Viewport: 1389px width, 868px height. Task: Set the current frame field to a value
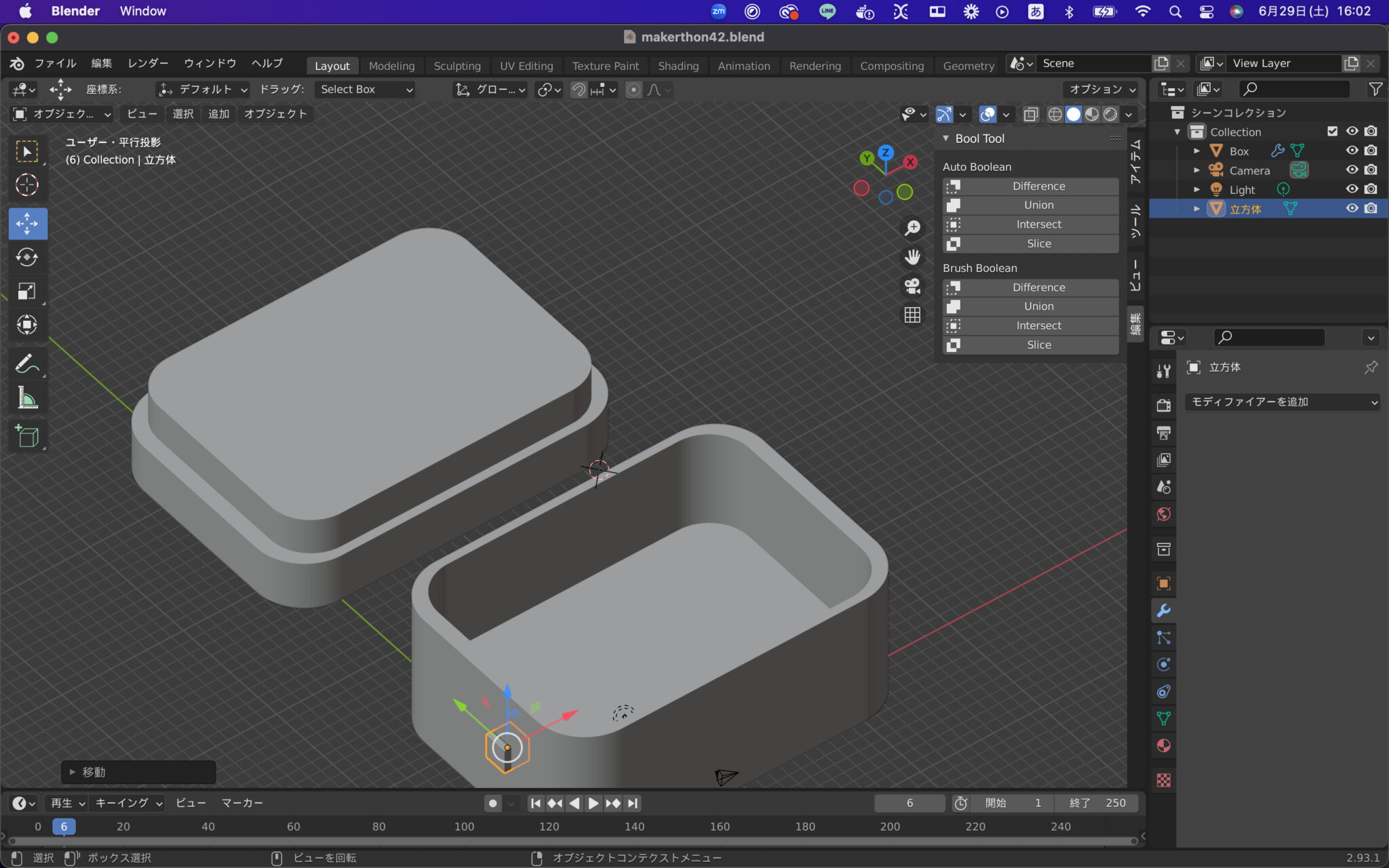coord(909,802)
